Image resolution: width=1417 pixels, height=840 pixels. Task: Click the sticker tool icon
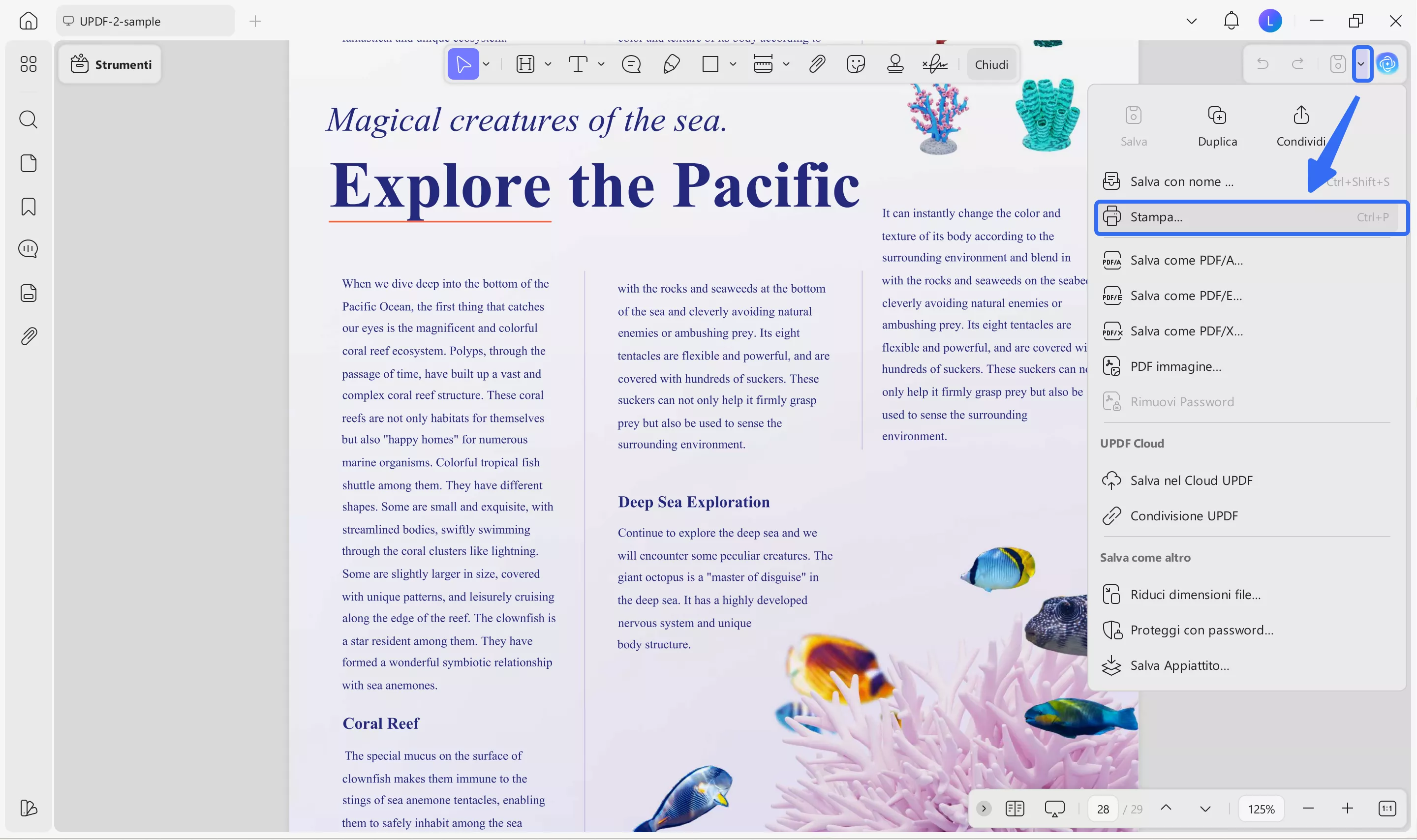click(x=856, y=64)
